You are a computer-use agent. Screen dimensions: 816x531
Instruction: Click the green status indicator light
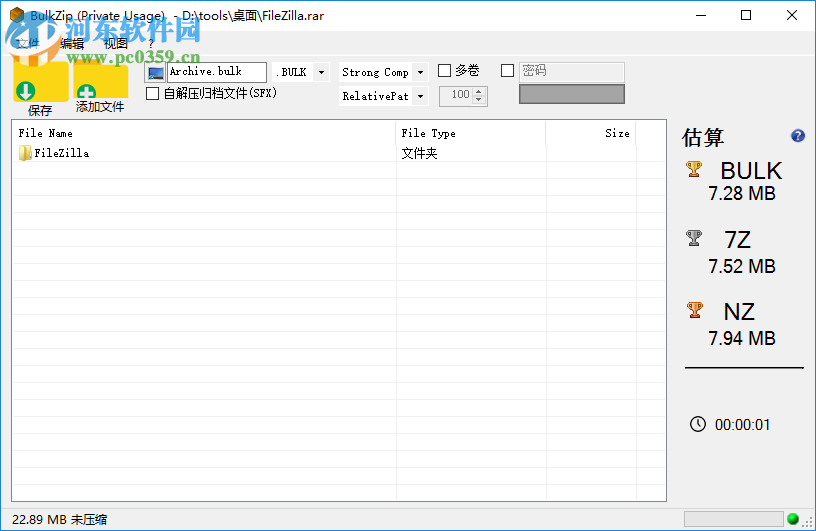point(793,519)
